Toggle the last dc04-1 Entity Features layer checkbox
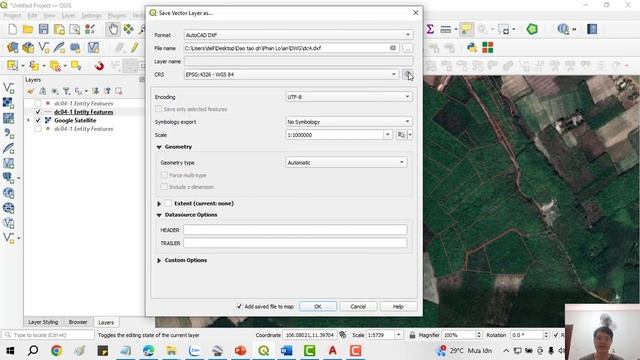 (x=38, y=129)
